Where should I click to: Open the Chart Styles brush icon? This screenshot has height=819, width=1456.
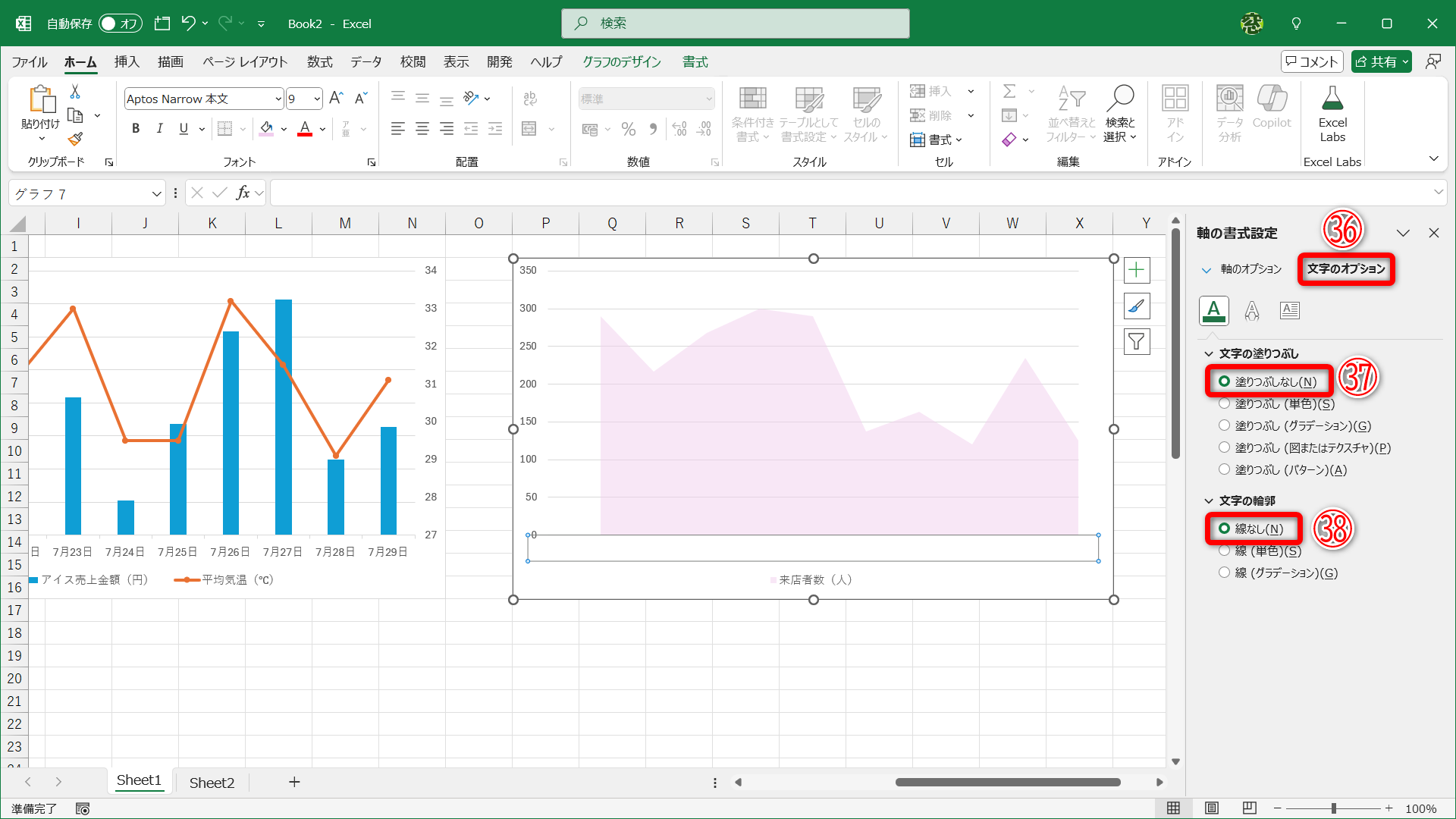1136,306
